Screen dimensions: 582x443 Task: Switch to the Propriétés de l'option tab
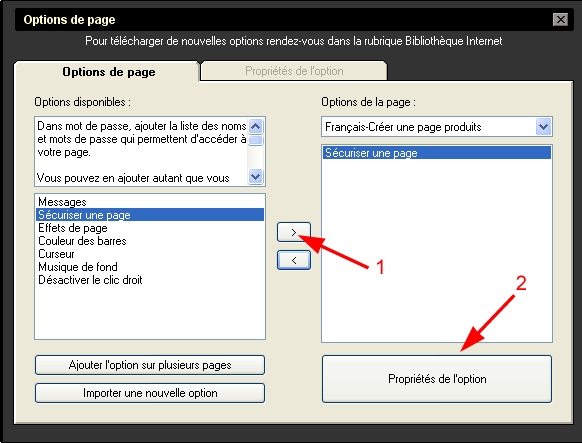(x=294, y=71)
